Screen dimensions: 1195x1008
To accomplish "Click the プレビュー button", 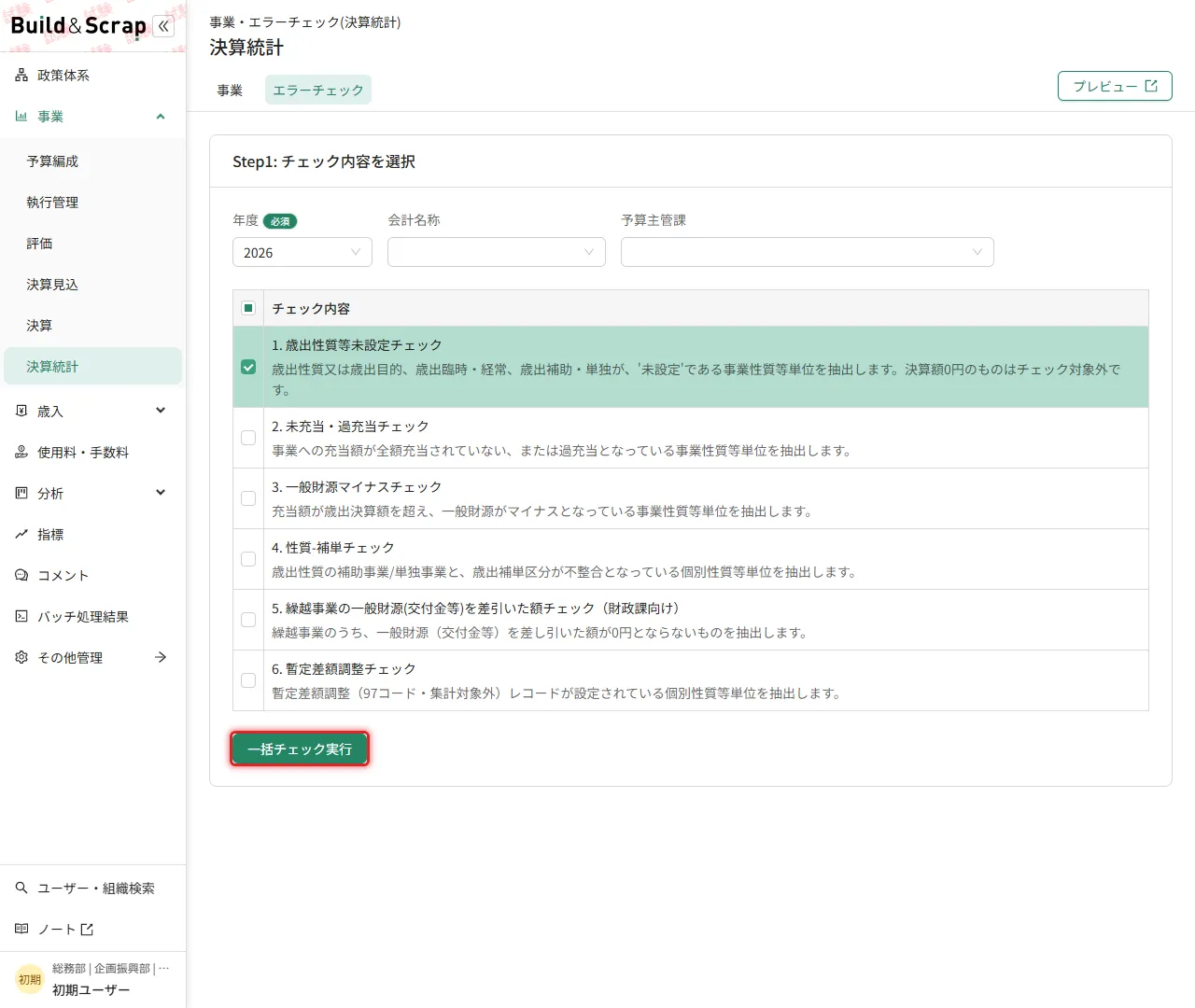I will coord(1115,86).
